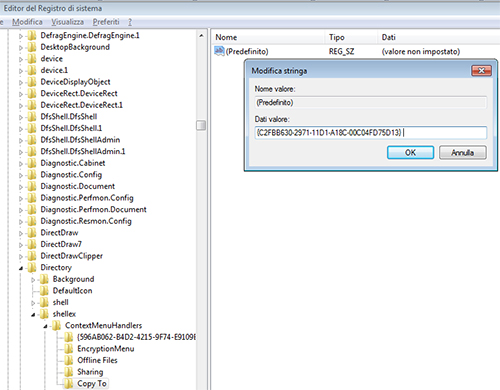This screenshot has width=500, height=390.
Task: Collapse the shellex tree node
Action: [33, 314]
